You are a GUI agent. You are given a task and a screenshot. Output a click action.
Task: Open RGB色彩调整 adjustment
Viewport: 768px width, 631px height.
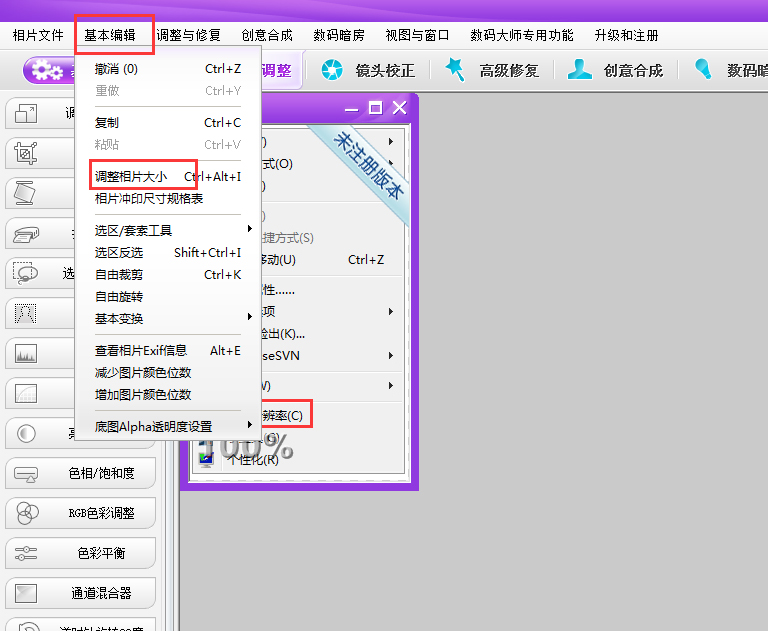pos(80,513)
